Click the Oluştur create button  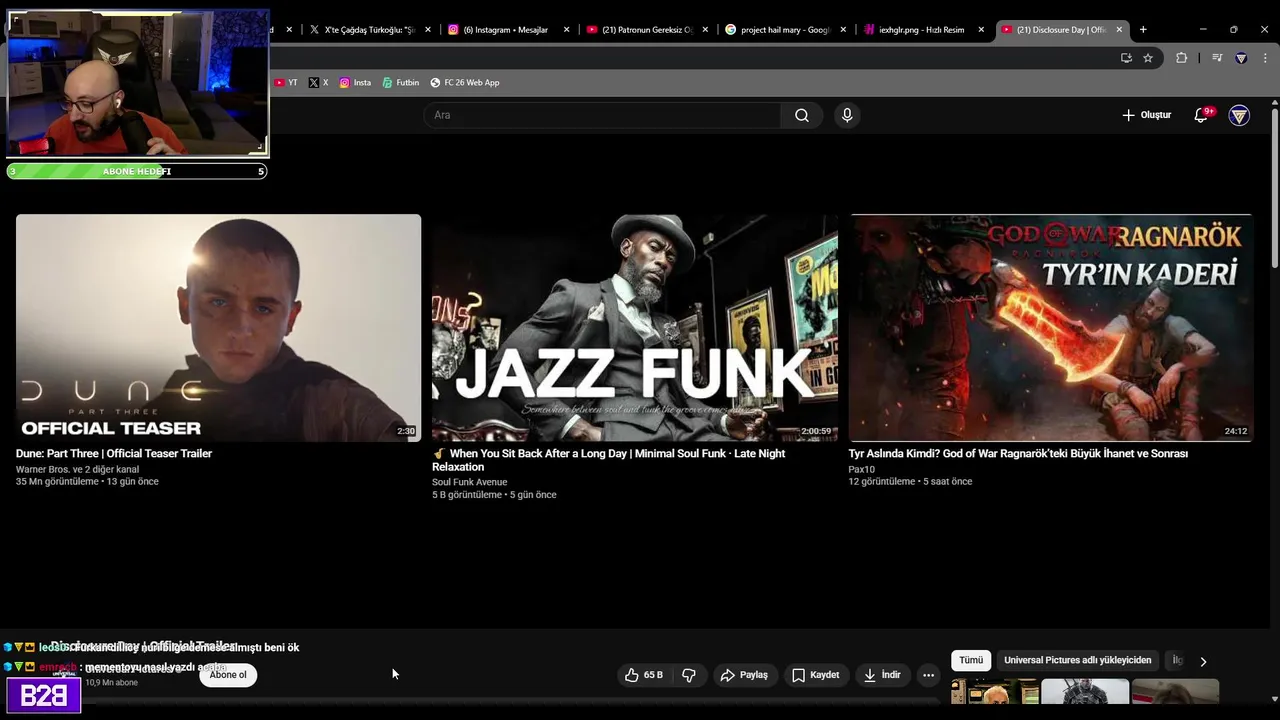pyautogui.click(x=1146, y=115)
